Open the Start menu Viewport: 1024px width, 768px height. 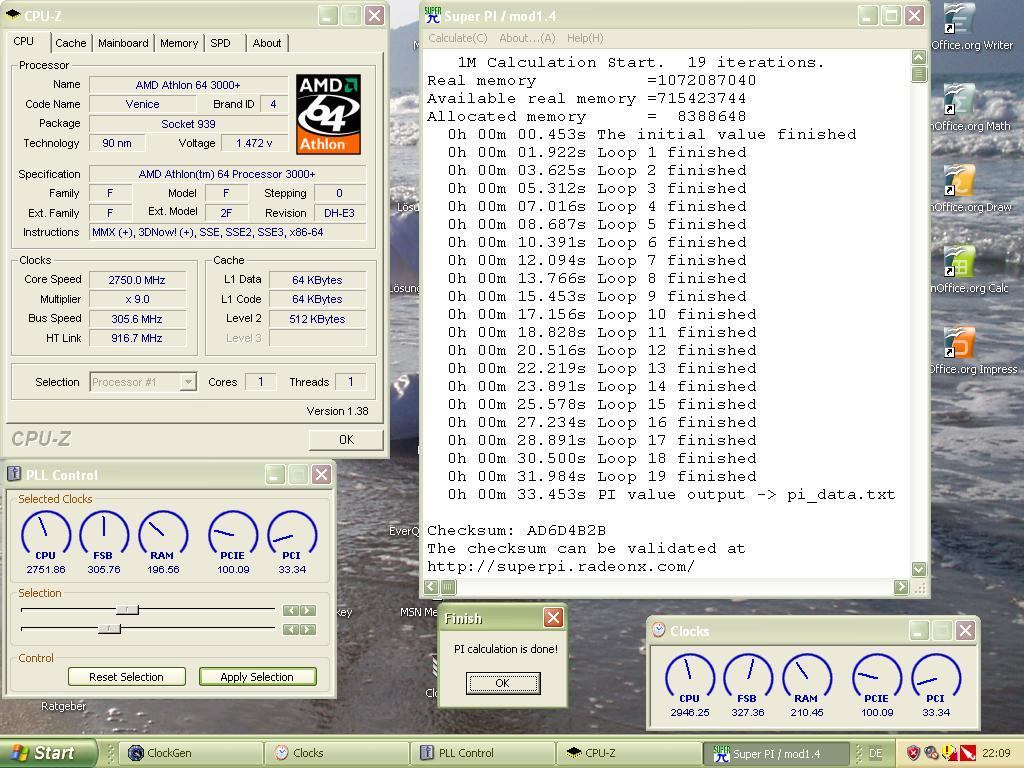(48, 753)
